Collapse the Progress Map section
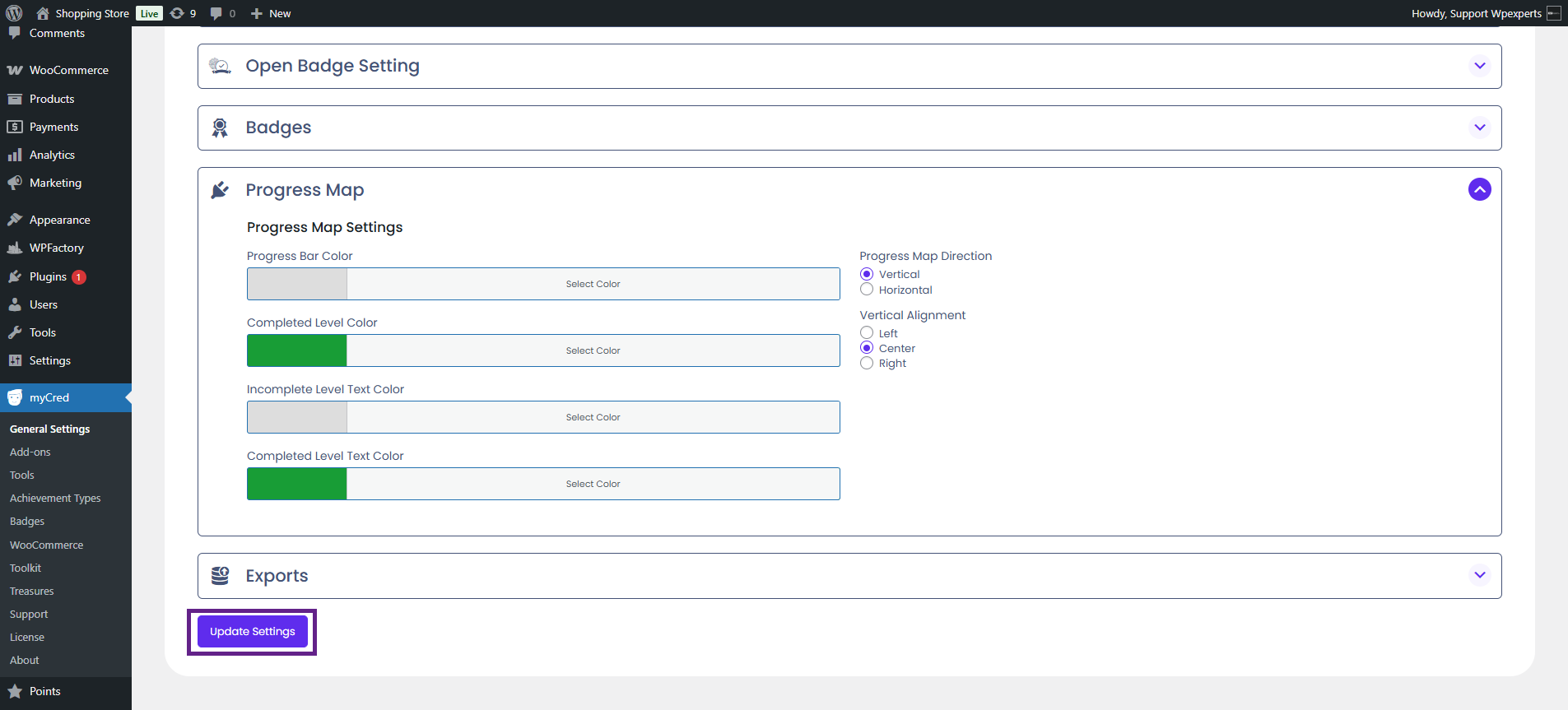 click(1479, 190)
